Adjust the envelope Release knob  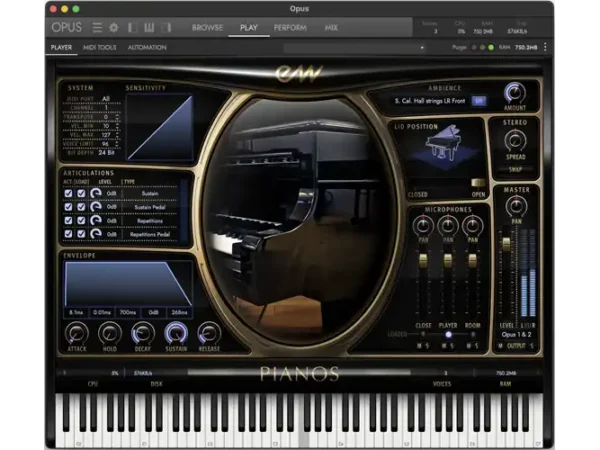209,333
